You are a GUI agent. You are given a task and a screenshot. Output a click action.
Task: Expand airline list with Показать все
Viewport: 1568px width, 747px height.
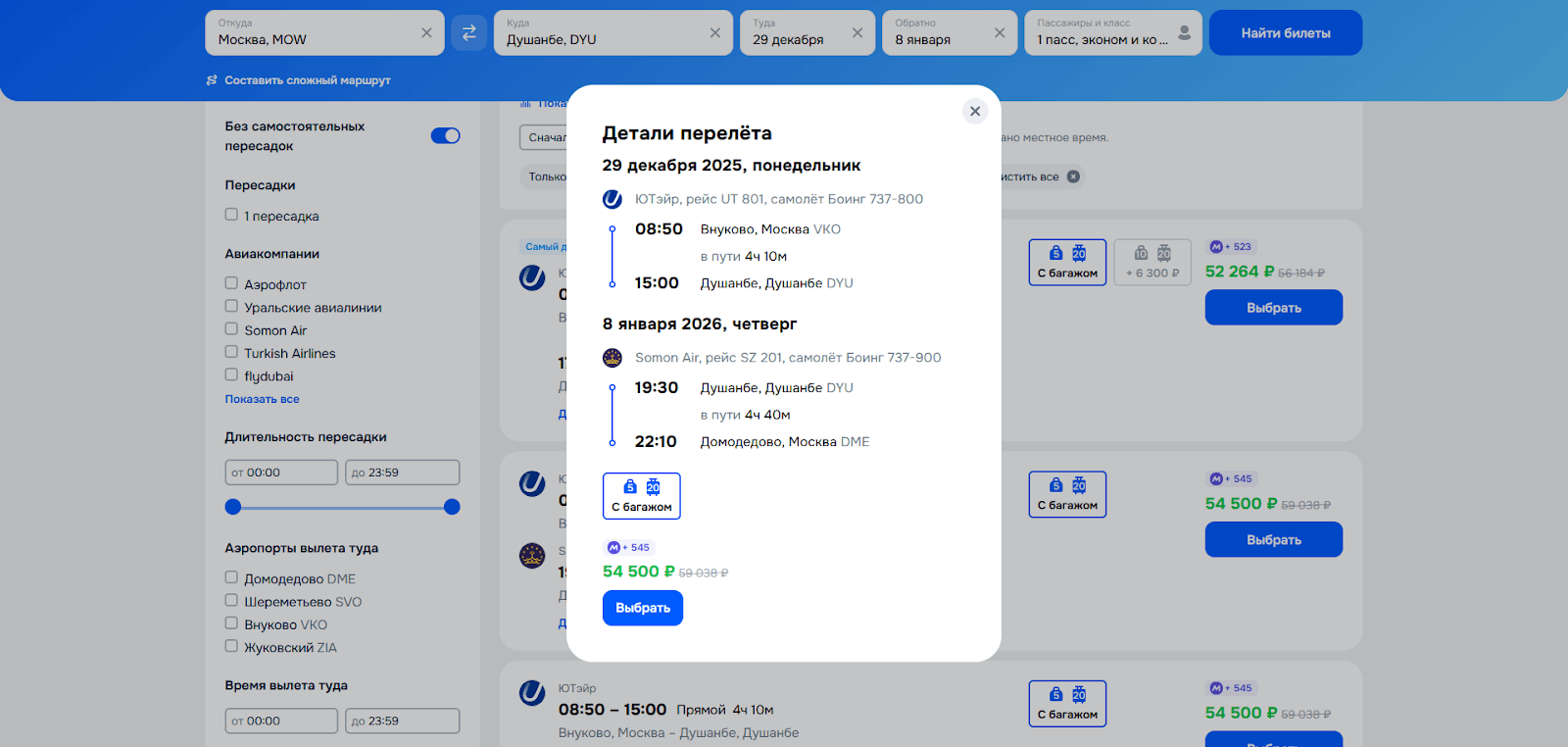[262, 399]
